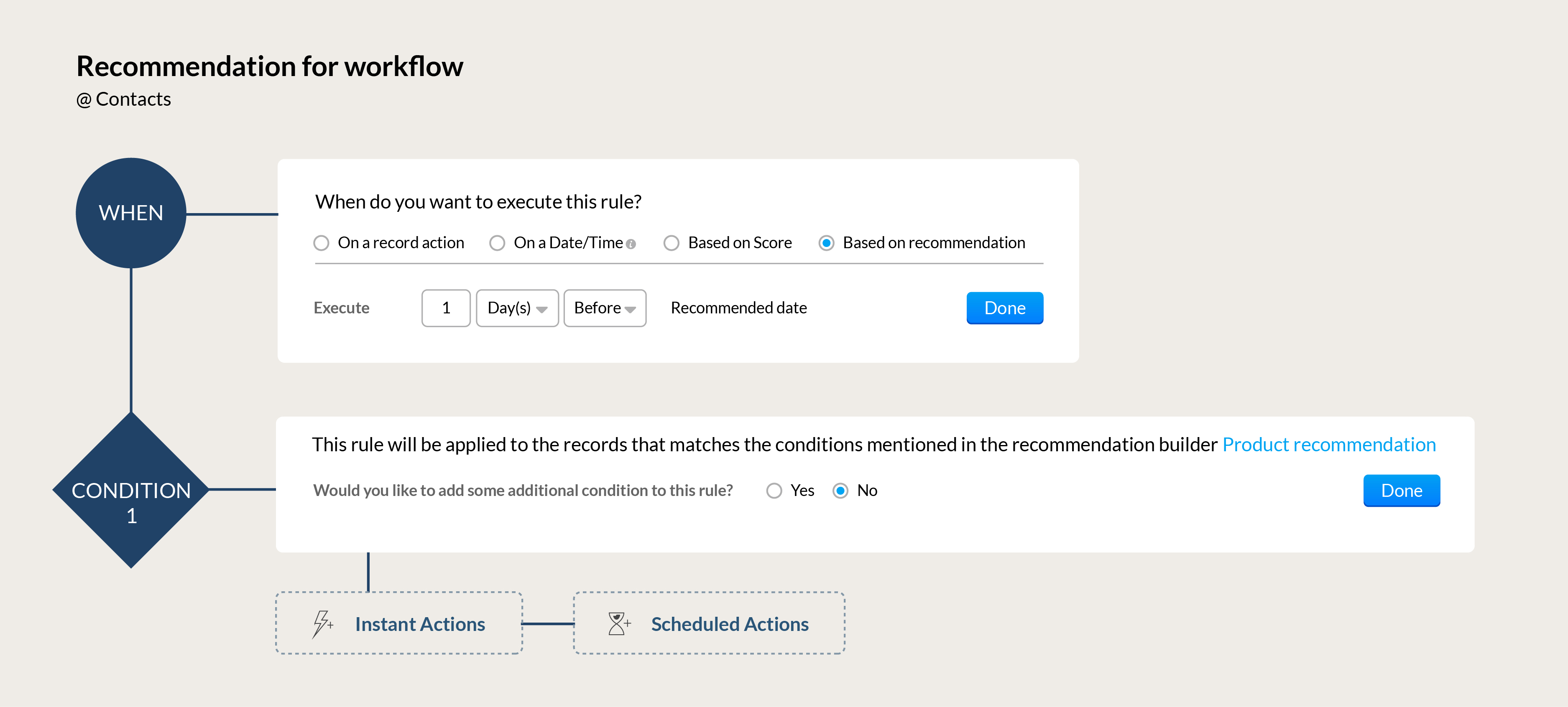Click the Recommended date label
This screenshot has height=707, width=1568.
(x=738, y=308)
